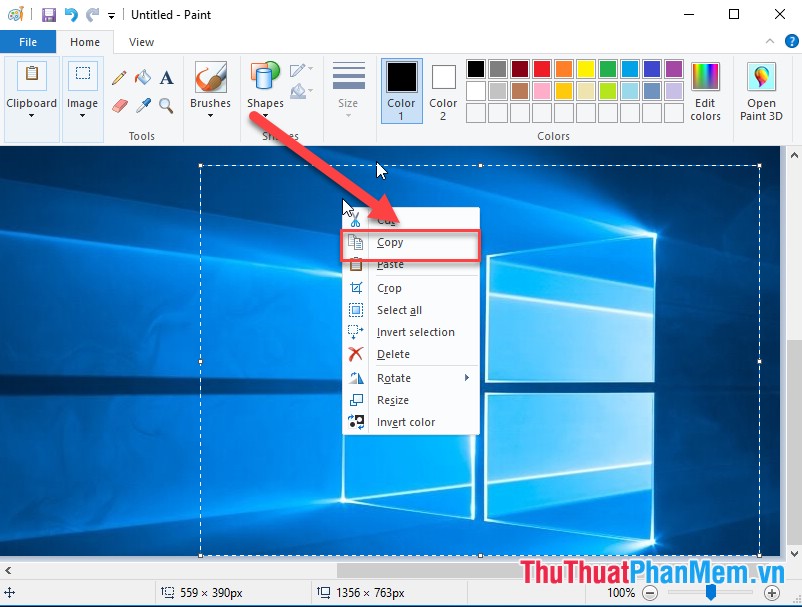802x607 pixels.
Task: Switch to the View tab
Action: (141, 42)
